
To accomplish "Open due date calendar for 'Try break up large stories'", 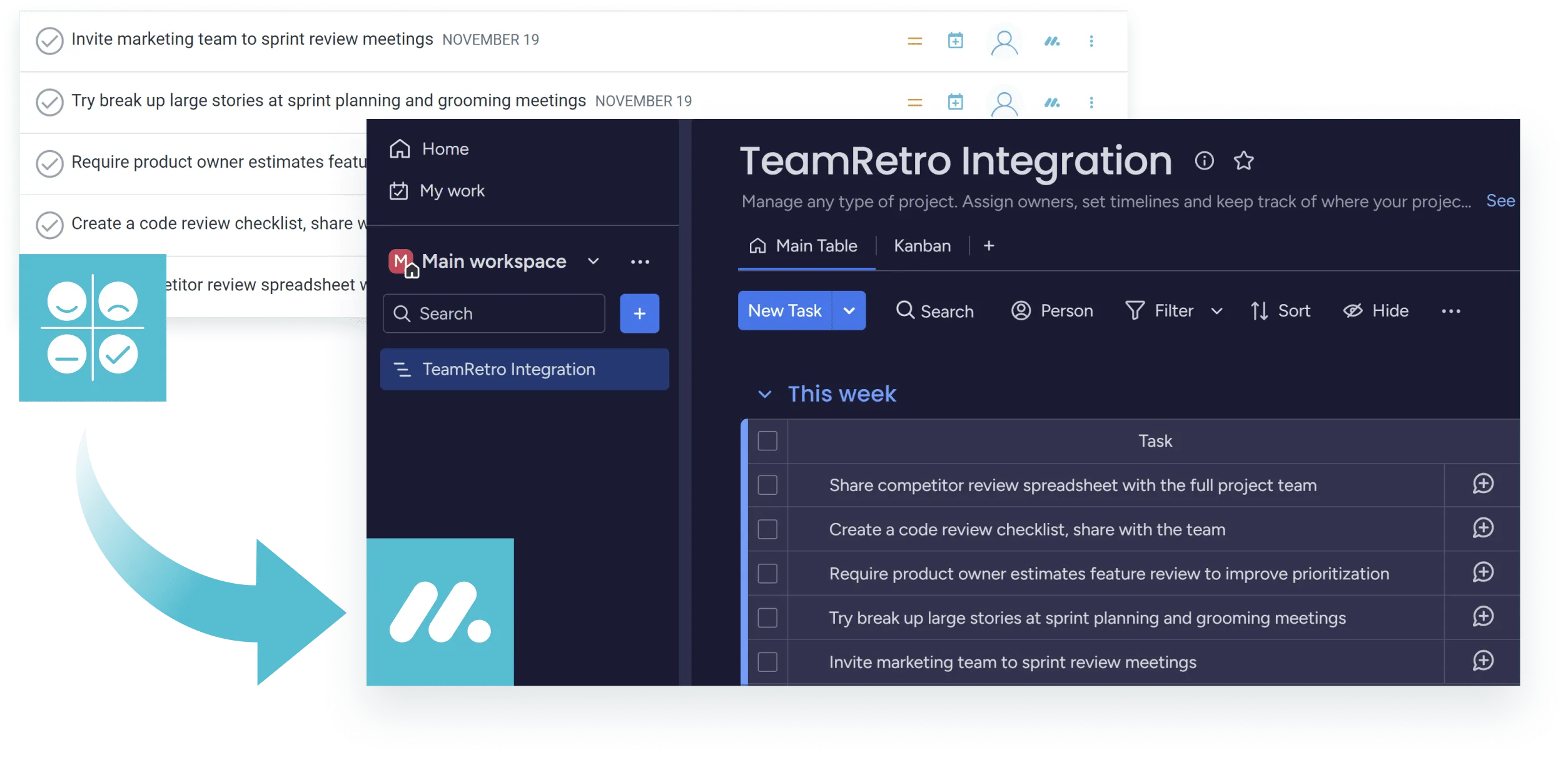I will pyautogui.click(x=955, y=102).
